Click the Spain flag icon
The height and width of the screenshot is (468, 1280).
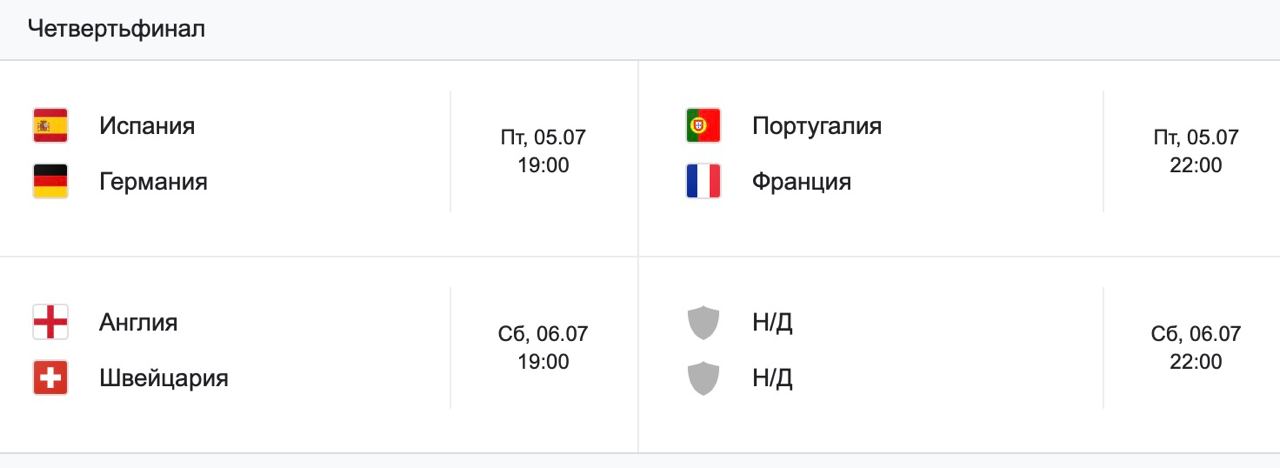click(50, 126)
